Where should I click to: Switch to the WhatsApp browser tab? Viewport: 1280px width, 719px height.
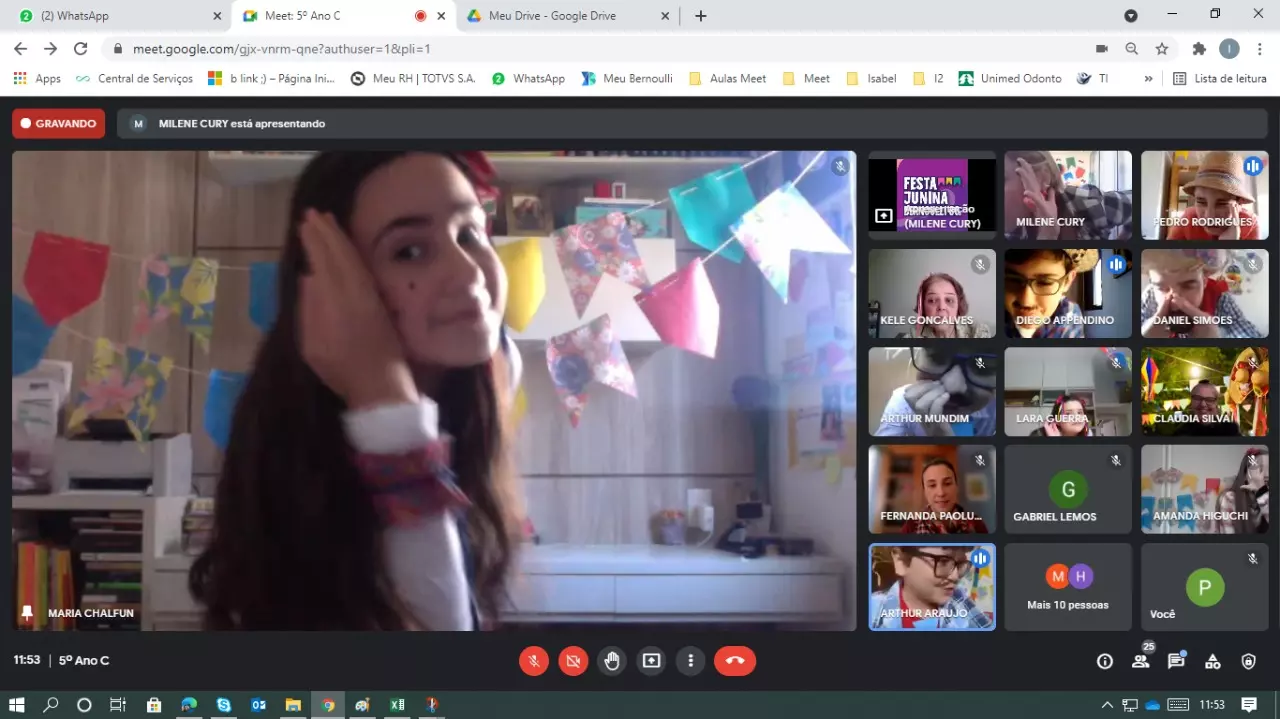pyautogui.click(x=115, y=16)
